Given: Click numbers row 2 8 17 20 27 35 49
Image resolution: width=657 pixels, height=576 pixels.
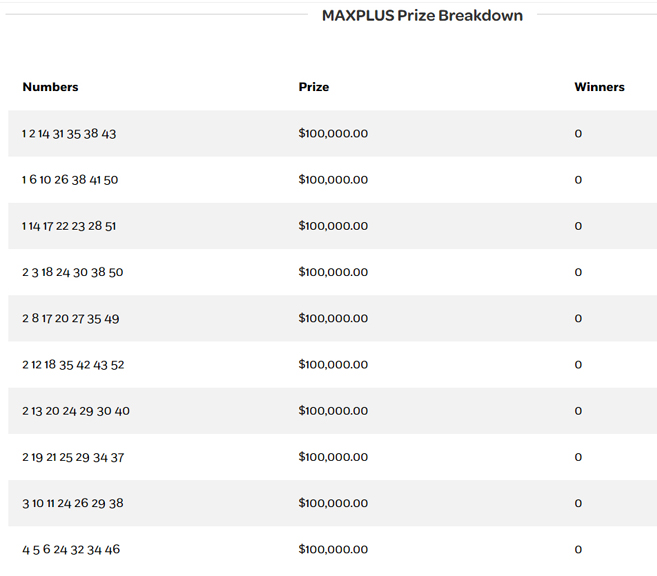Looking at the screenshot, I should 71,319.
